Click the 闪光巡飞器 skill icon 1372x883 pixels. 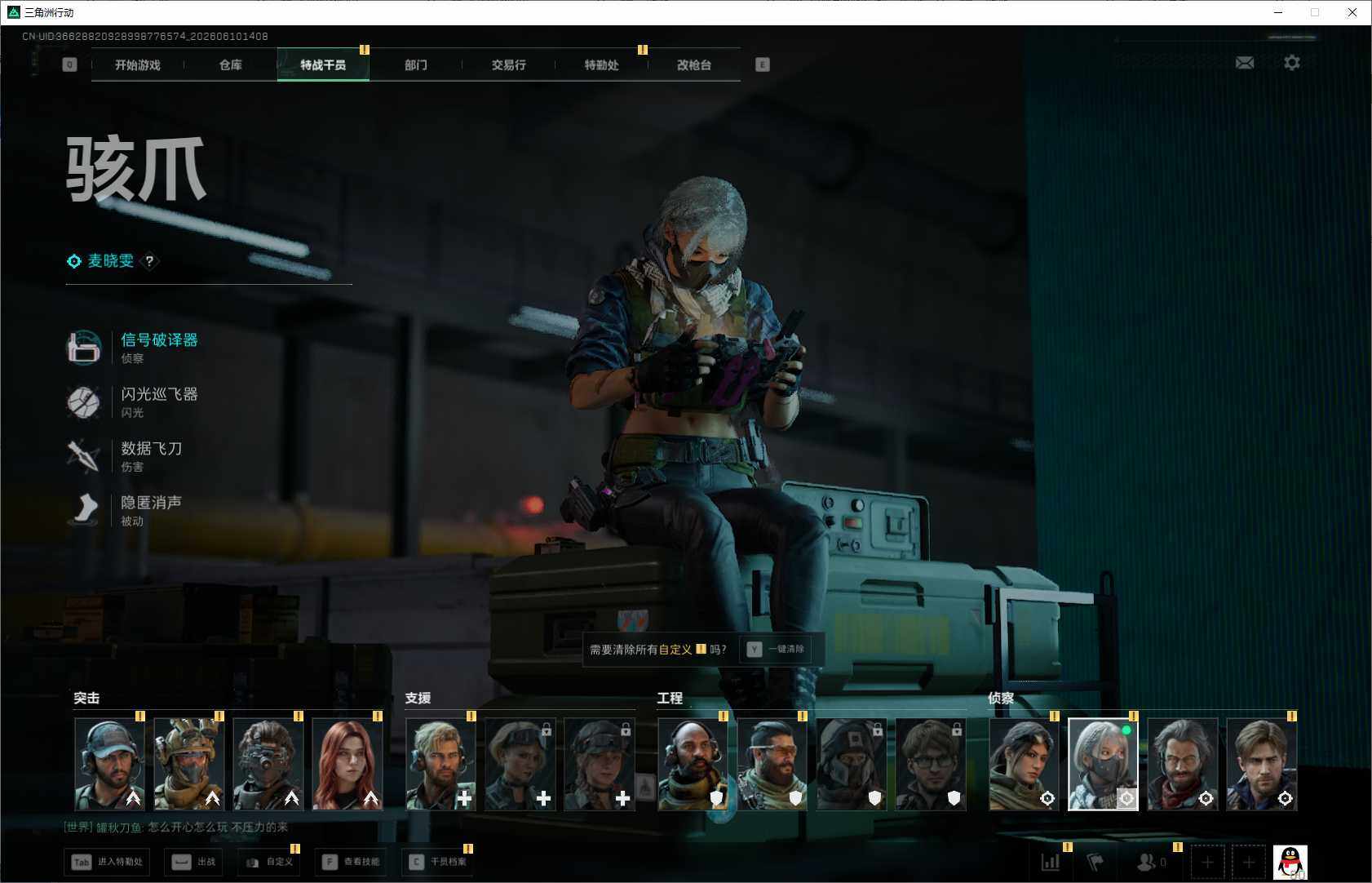click(x=83, y=402)
